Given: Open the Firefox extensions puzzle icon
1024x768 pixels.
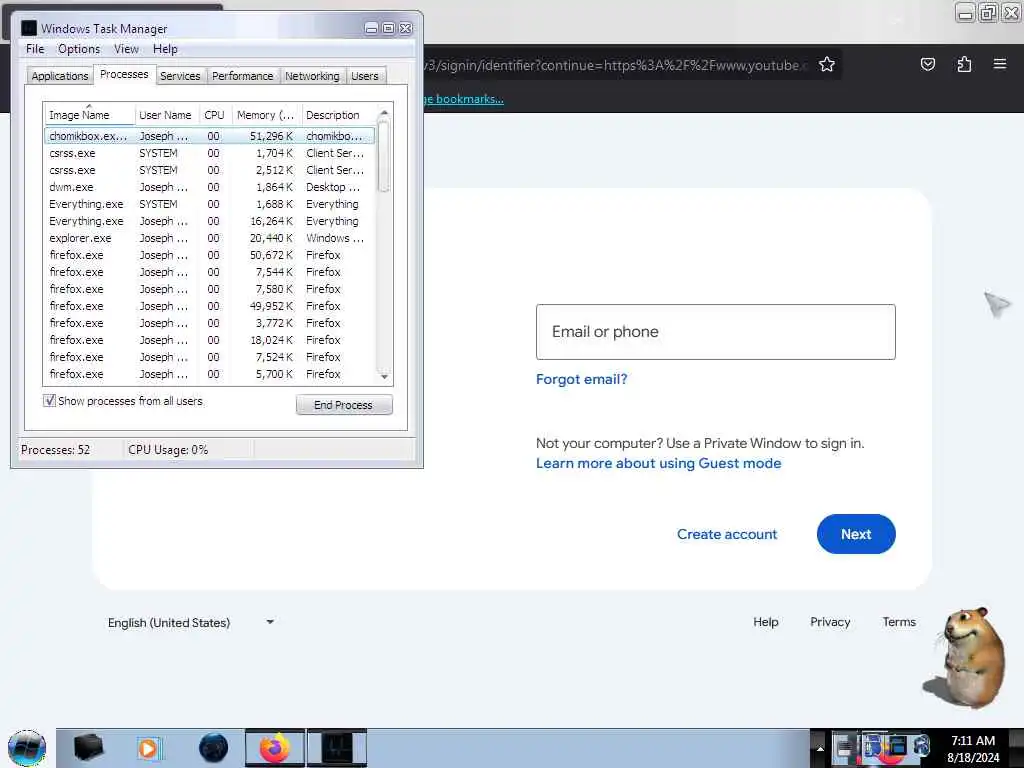Looking at the screenshot, I should point(964,64).
